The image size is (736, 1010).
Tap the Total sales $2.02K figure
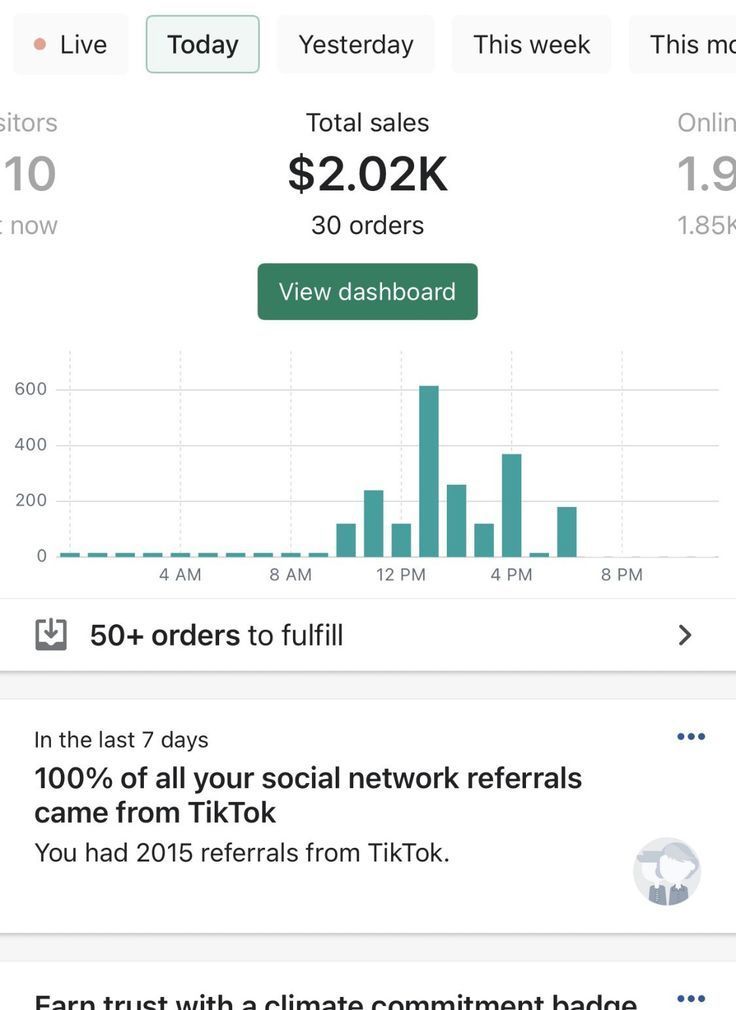click(367, 174)
